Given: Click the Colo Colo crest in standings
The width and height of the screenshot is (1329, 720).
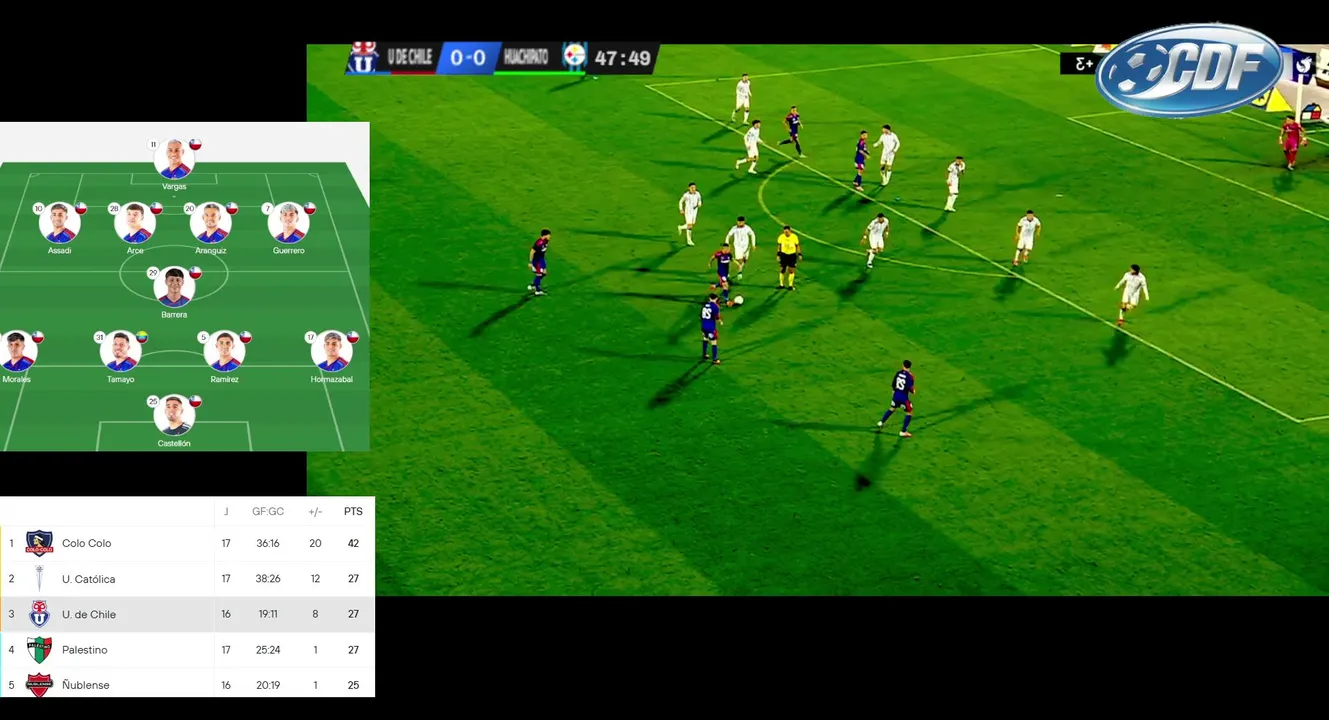Looking at the screenshot, I should pyautogui.click(x=39, y=543).
